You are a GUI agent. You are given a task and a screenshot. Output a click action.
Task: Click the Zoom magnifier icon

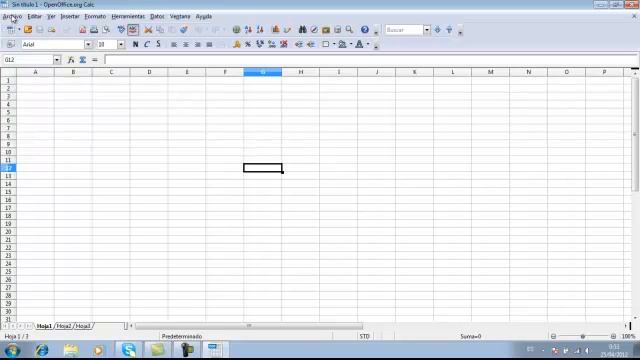coord(349,30)
